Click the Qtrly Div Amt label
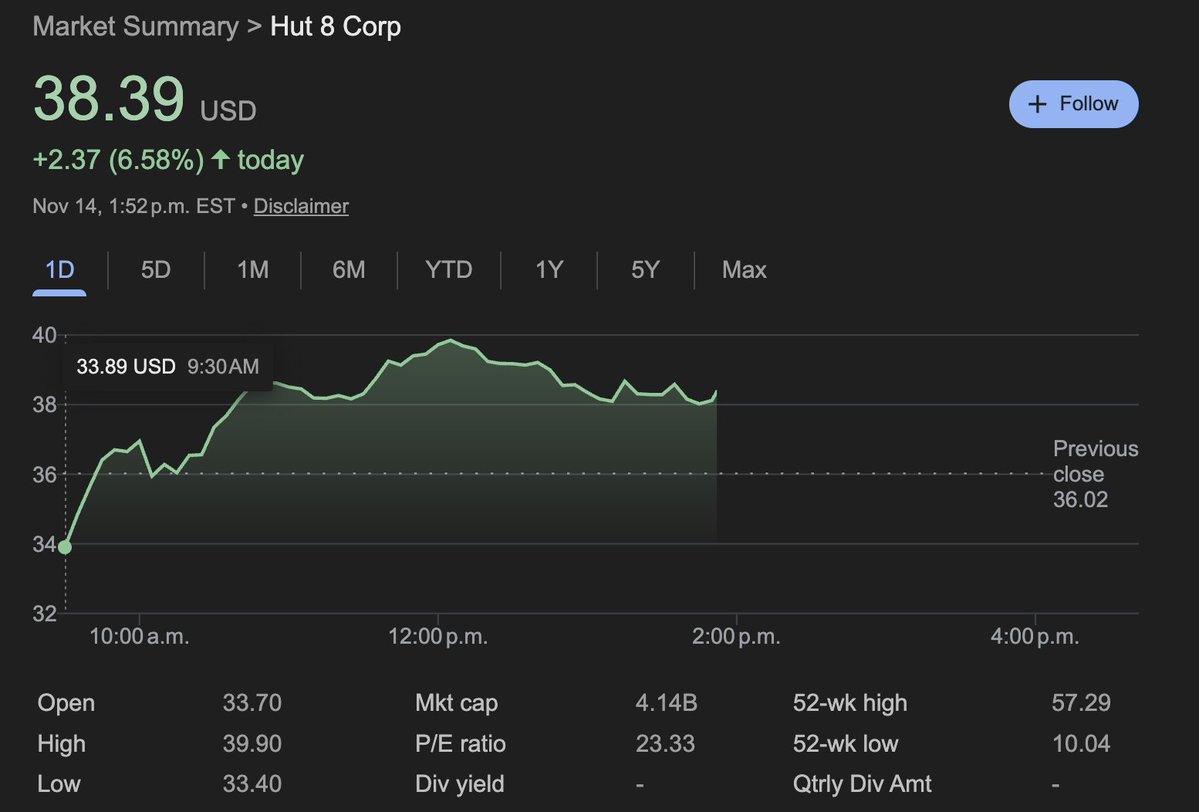This screenshot has width=1199, height=812. point(862,784)
